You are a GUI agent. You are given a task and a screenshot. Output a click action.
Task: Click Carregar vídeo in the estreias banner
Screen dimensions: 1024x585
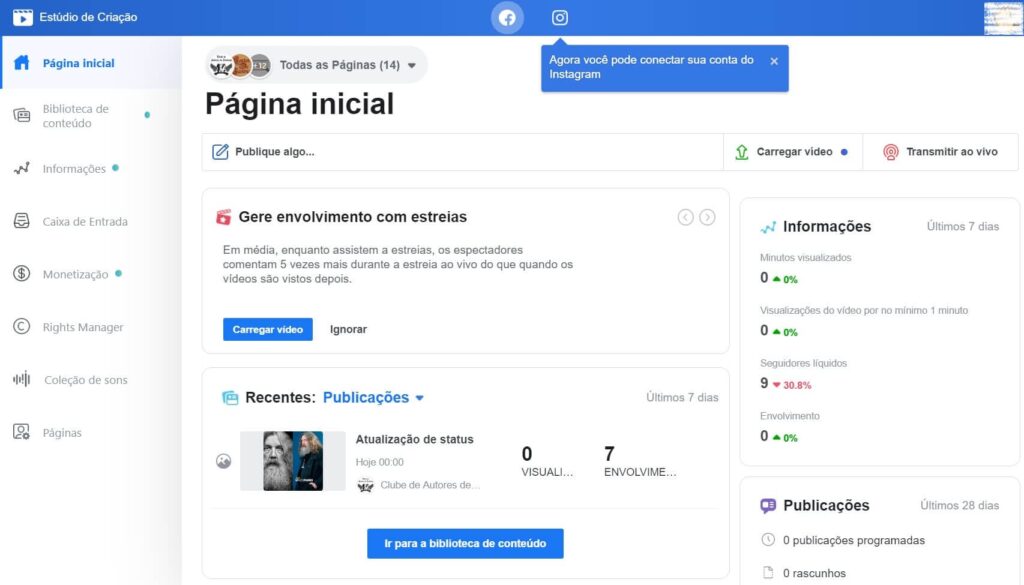[267, 328]
